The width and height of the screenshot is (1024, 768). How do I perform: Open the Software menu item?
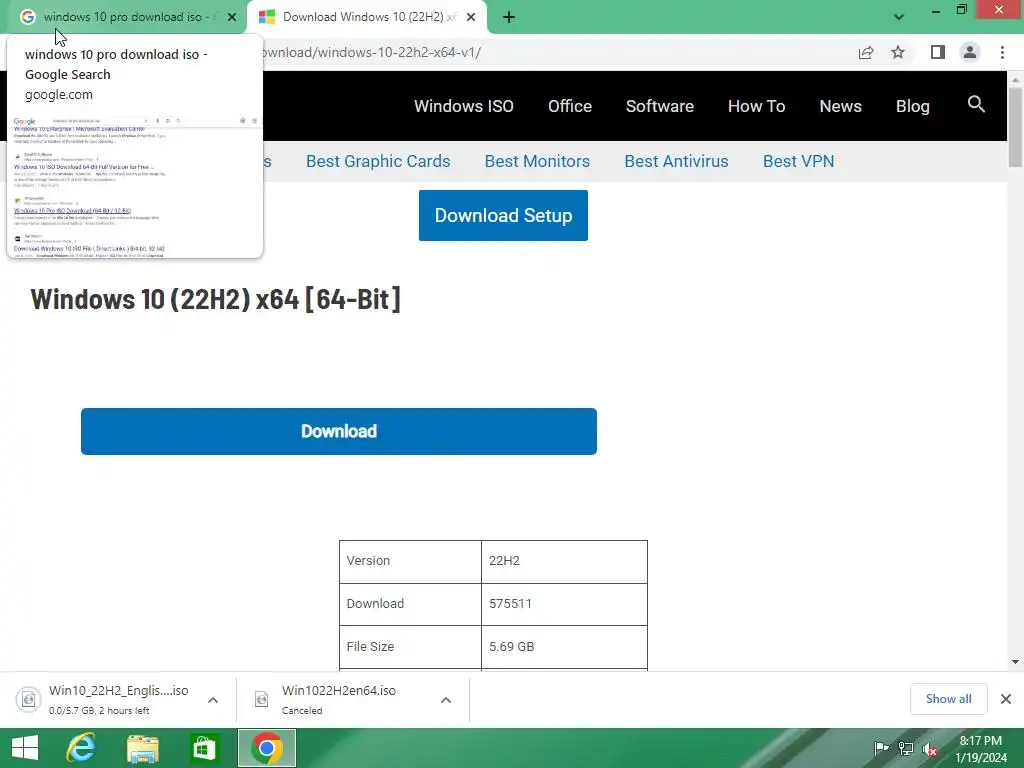pos(660,106)
